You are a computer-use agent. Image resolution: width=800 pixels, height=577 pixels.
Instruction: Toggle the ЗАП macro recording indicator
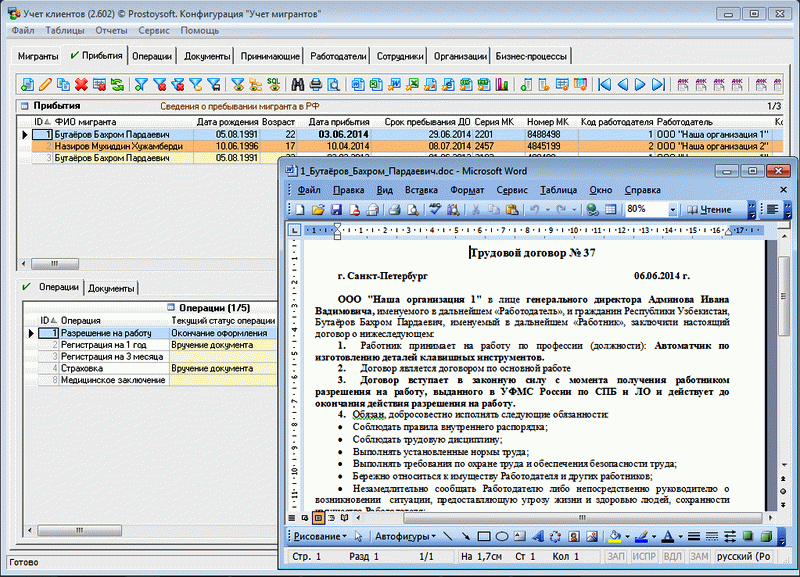coord(617,556)
